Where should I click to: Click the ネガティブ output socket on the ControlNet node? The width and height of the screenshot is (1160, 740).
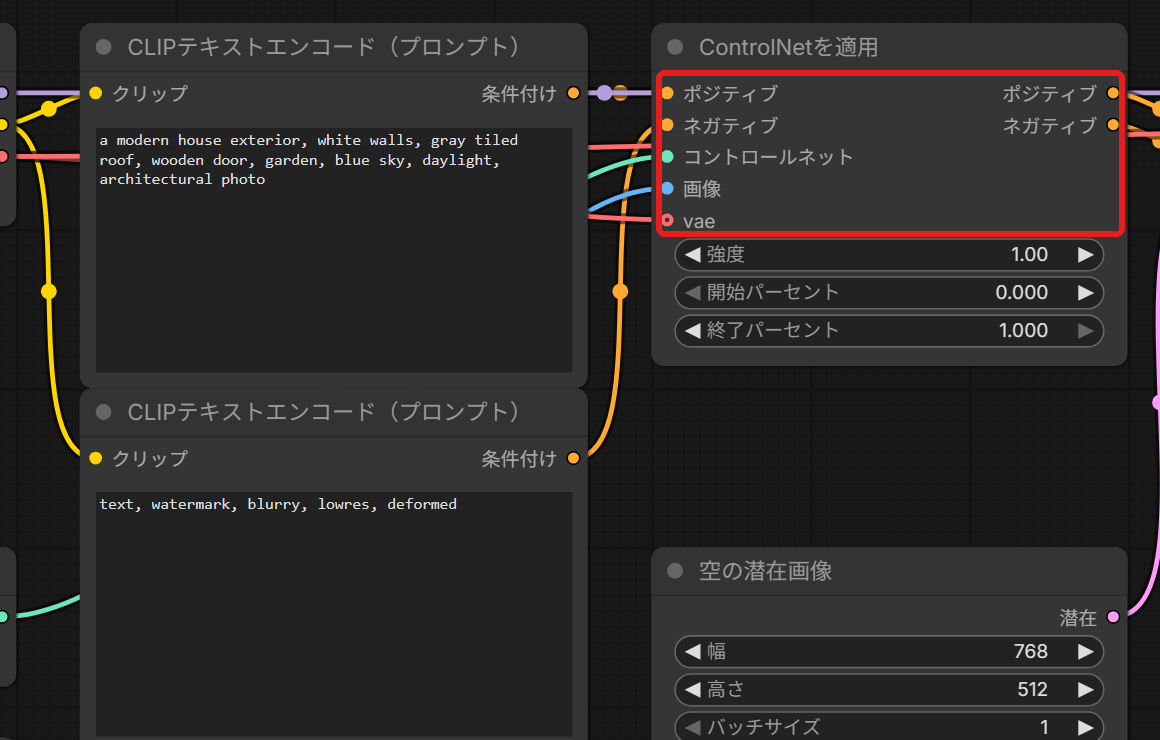click(x=1113, y=125)
